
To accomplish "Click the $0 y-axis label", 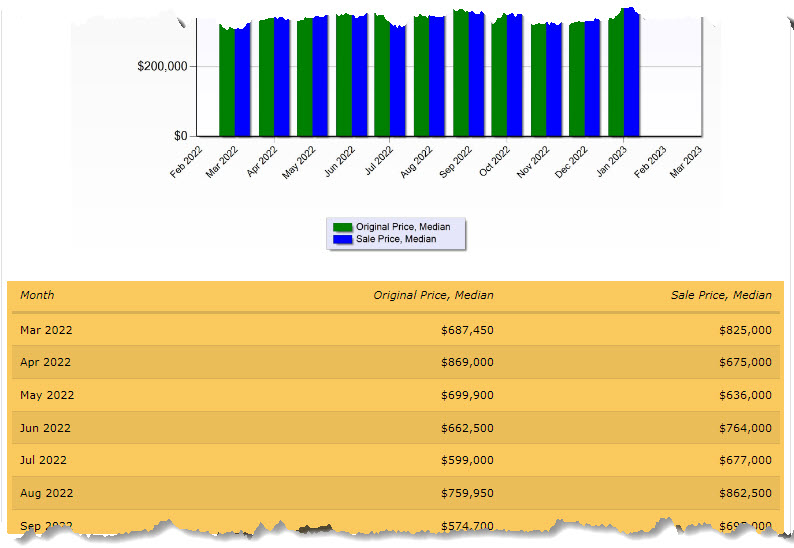I will coord(178,136).
